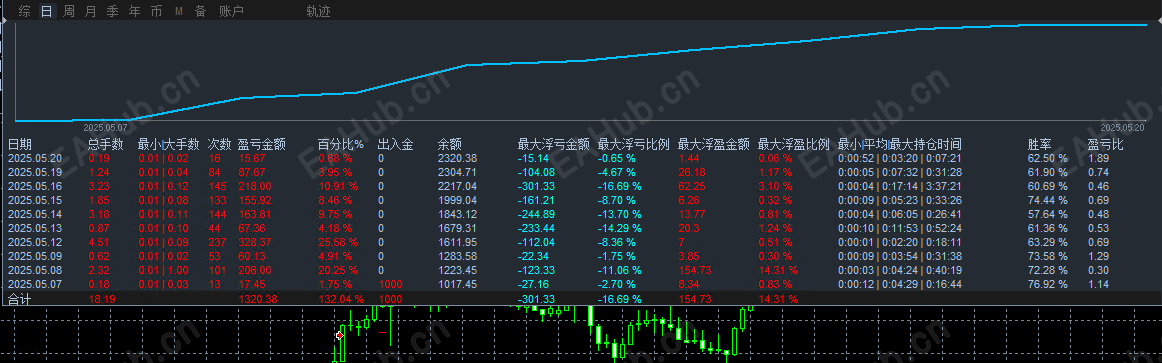Click the 盈亏比 column header
The height and width of the screenshot is (363, 1162).
[1105, 144]
